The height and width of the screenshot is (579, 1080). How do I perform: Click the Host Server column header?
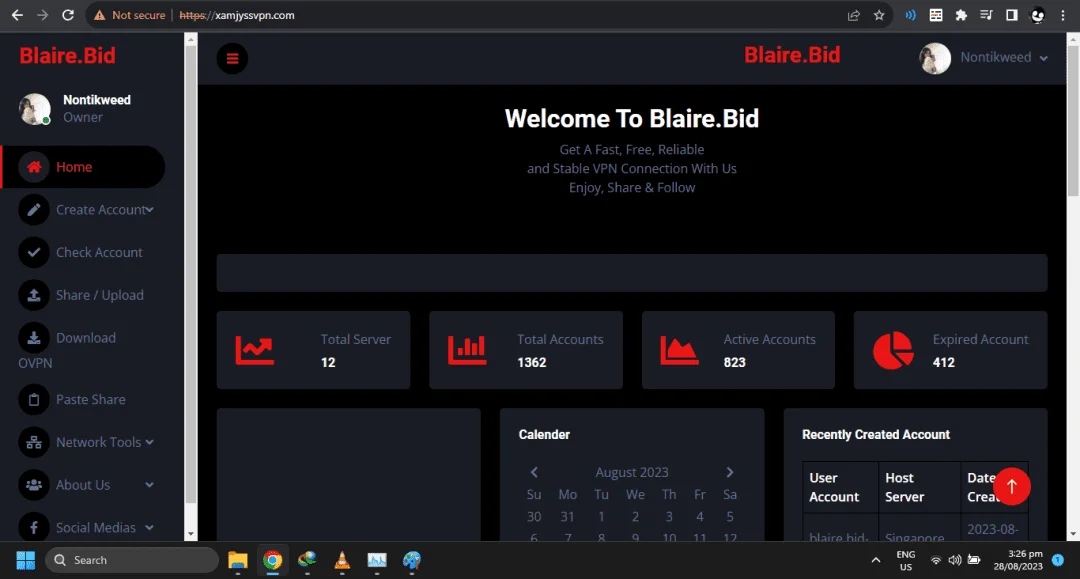point(919,487)
